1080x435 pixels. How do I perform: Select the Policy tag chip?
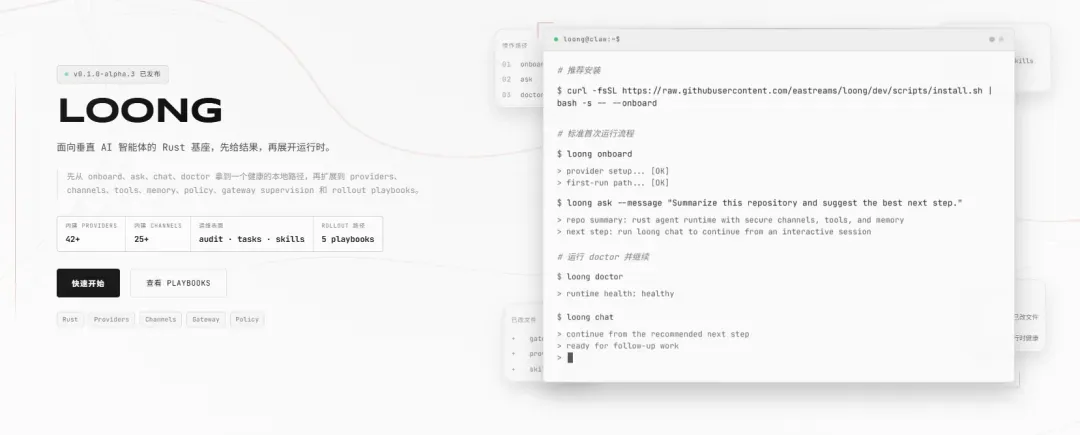pos(247,319)
